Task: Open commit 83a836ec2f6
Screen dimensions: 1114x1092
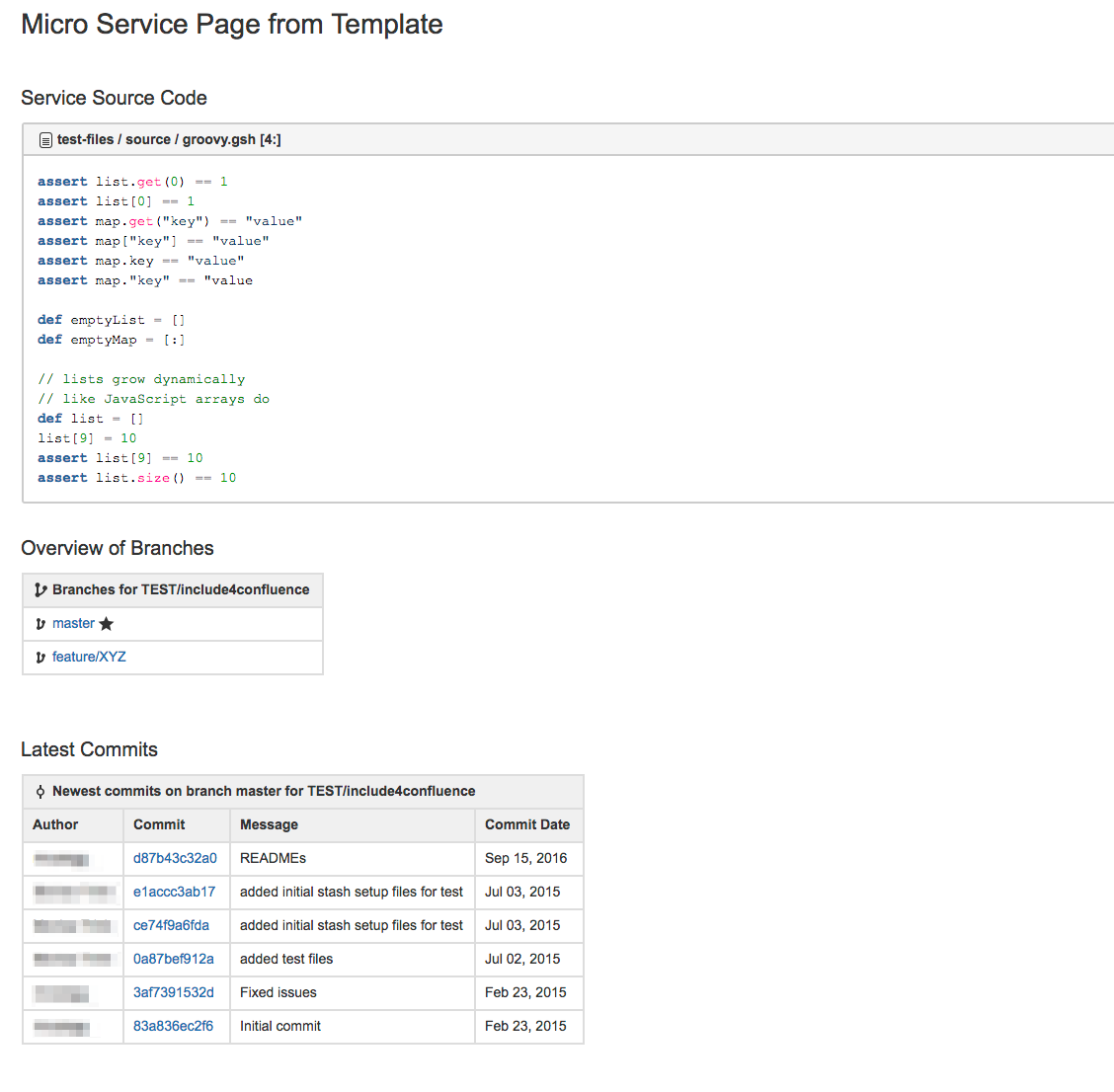Action: 173,1026
